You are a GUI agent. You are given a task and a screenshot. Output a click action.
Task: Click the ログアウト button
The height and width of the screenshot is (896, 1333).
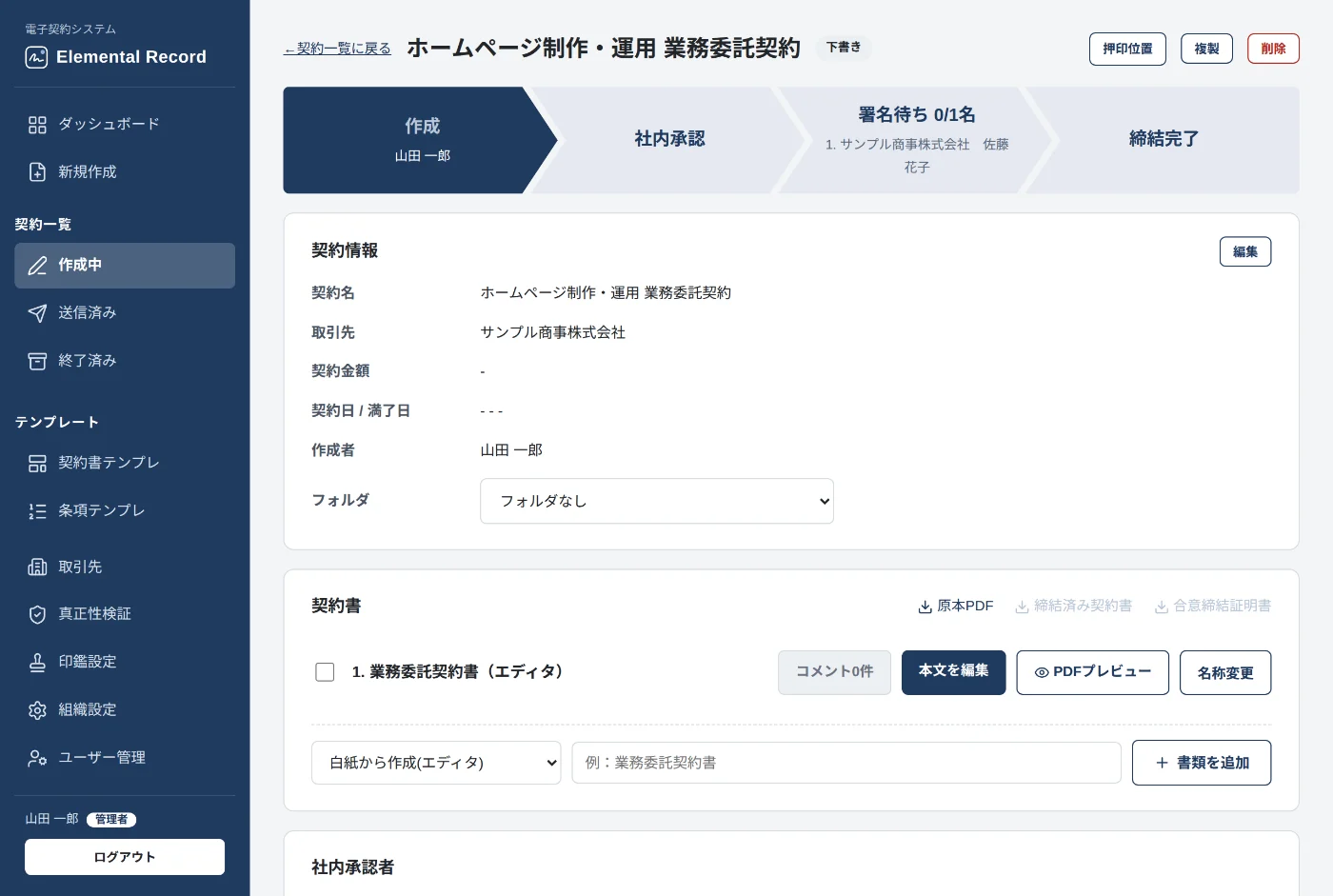[125, 857]
